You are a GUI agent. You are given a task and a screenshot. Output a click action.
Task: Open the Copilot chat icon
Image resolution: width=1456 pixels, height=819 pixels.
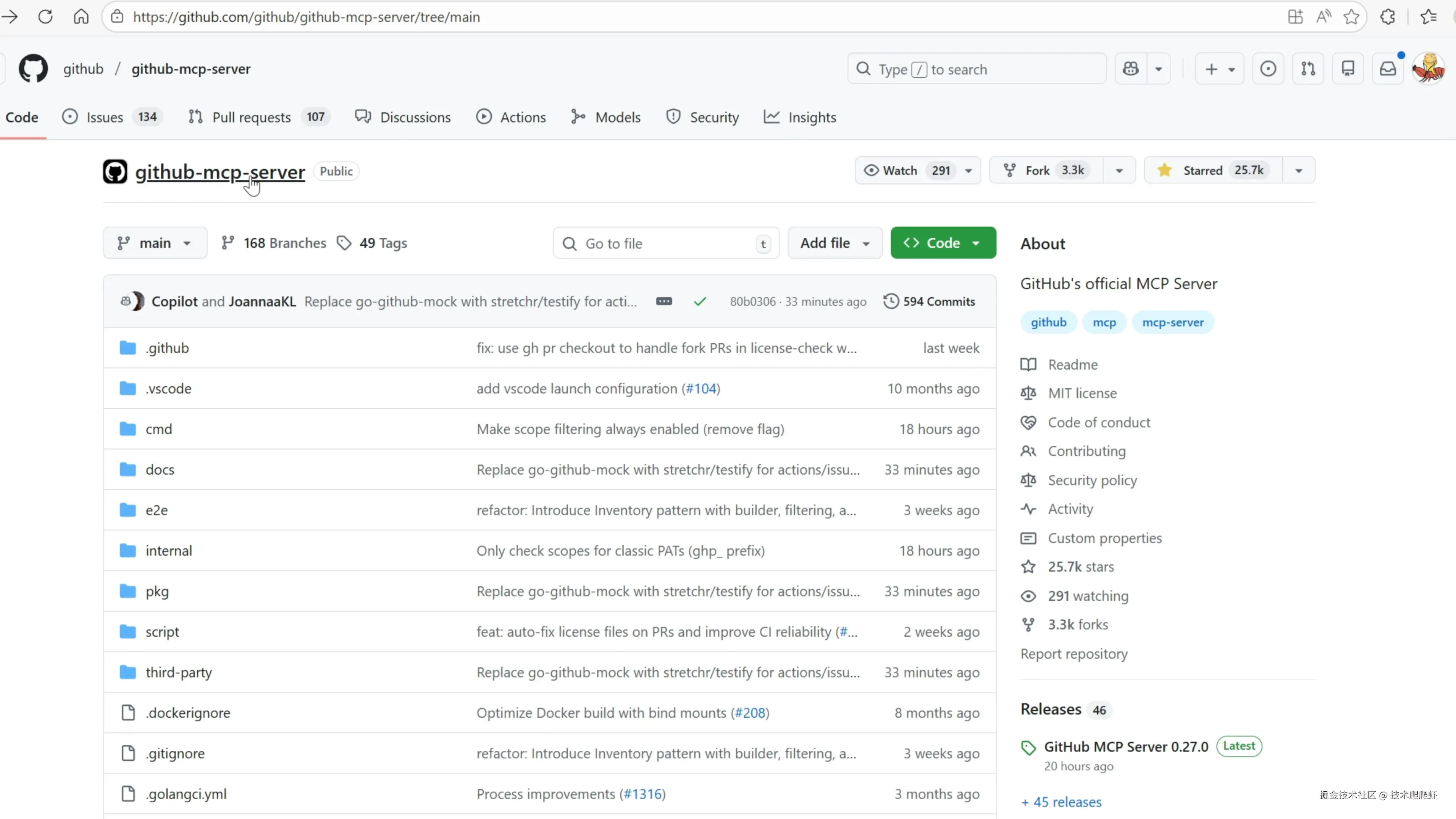1130,69
